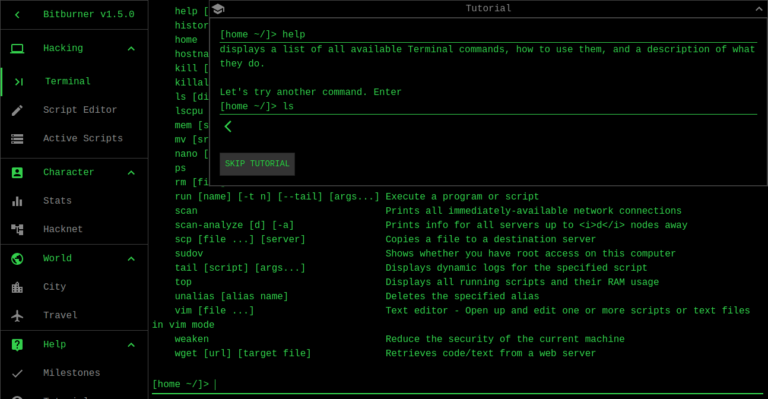Click the City buildings icon

tap(17, 287)
